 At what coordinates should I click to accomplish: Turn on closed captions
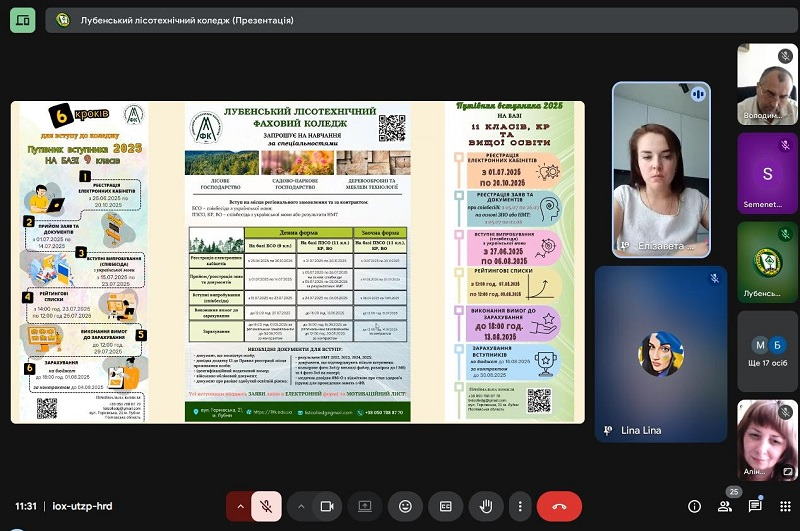(445, 506)
